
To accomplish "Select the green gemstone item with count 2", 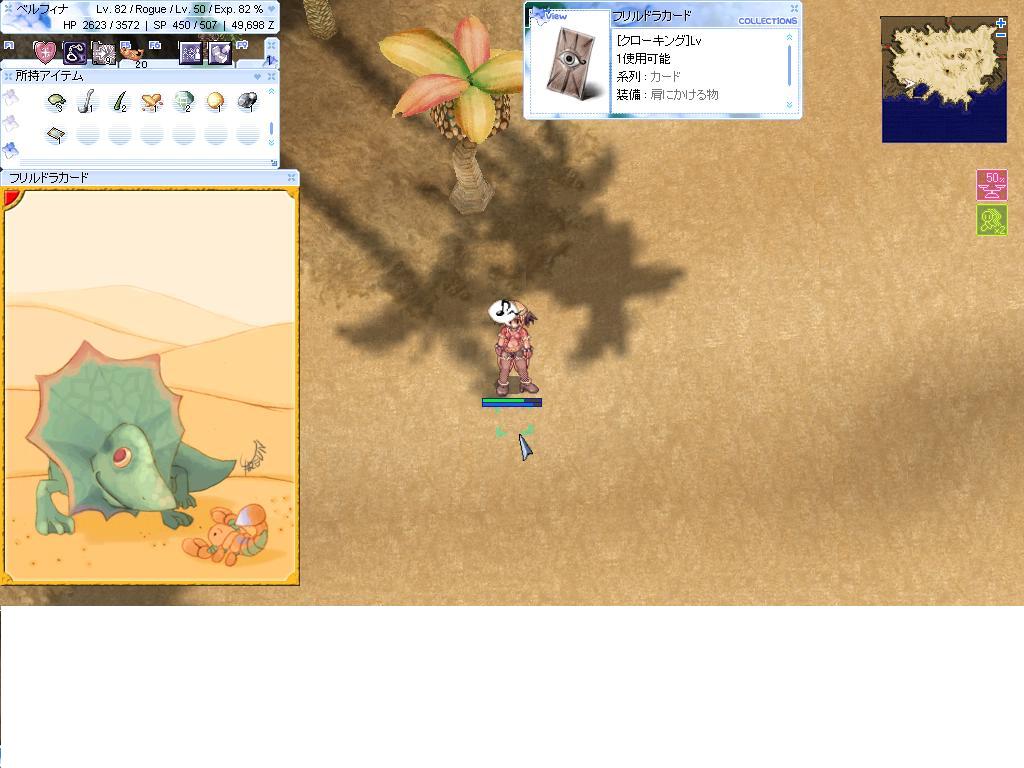I will (184, 103).
